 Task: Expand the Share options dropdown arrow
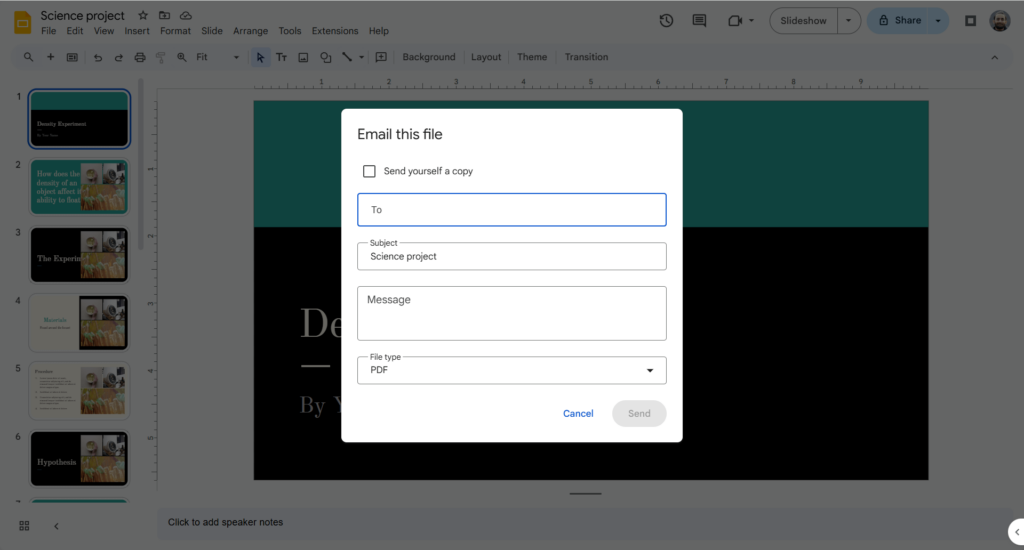[938, 20]
